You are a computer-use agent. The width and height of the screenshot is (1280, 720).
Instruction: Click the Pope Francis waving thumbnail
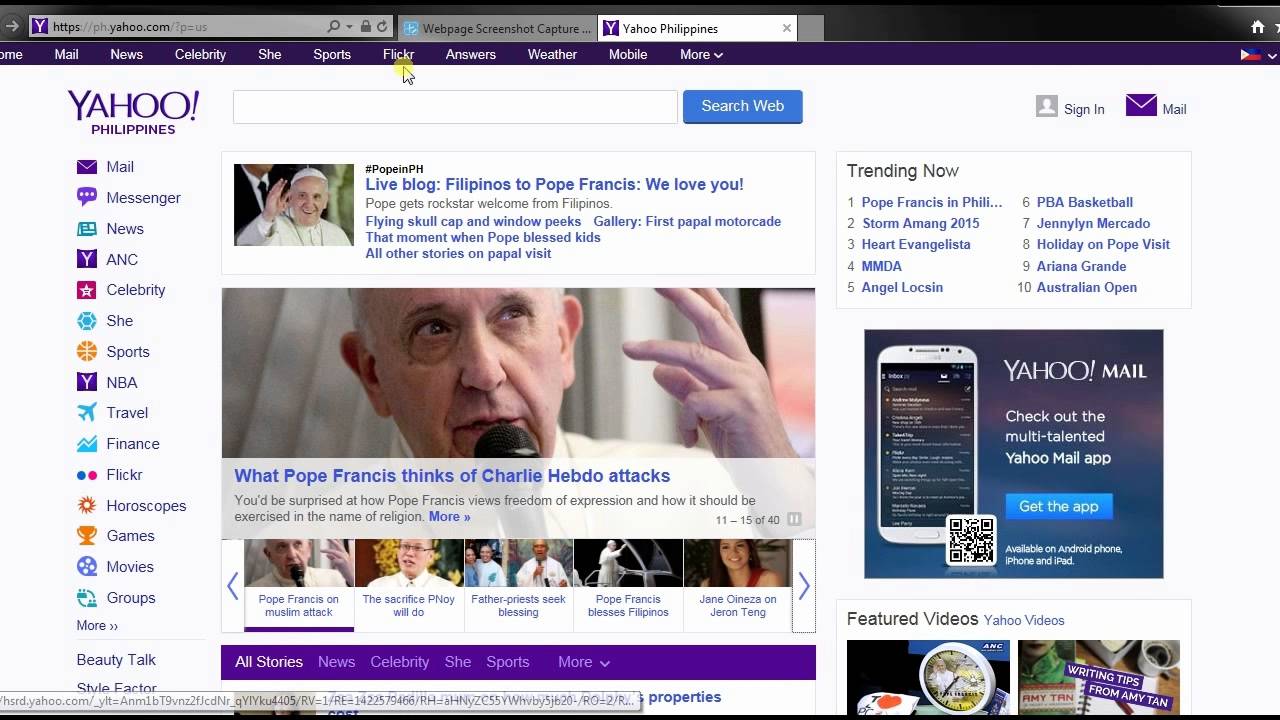point(294,205)
